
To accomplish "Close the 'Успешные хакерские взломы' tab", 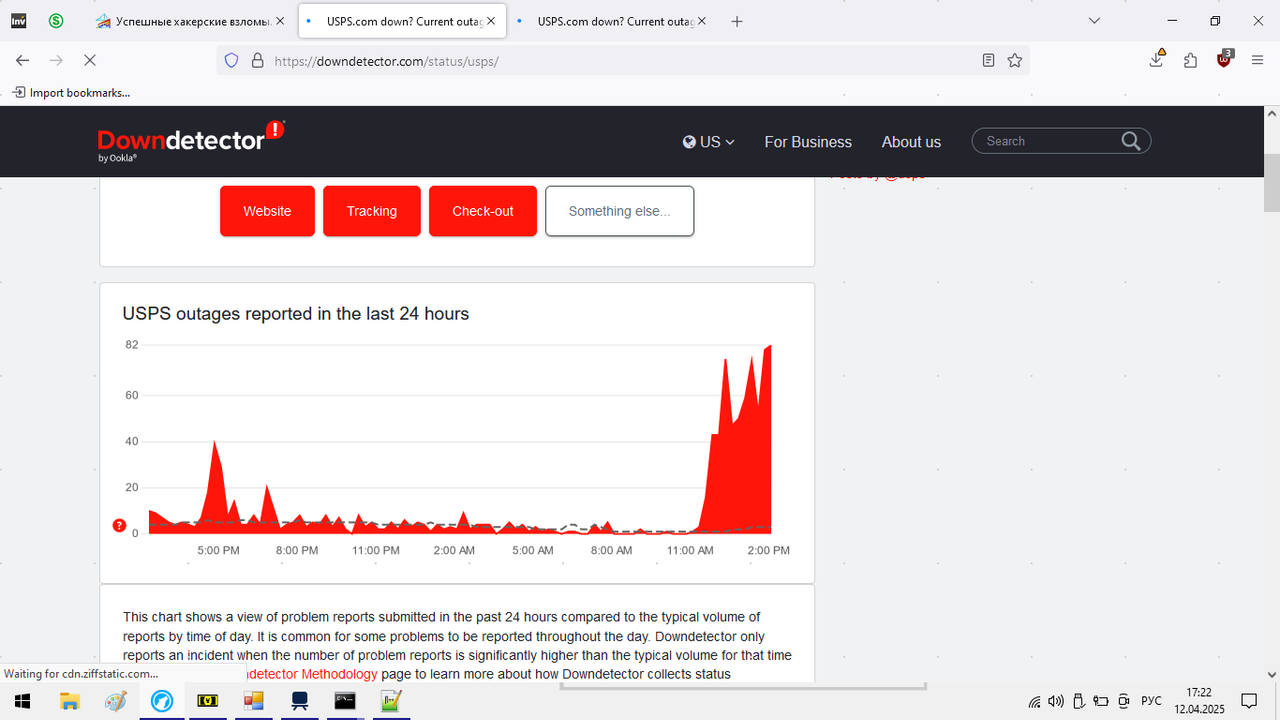I will (280, 21).
